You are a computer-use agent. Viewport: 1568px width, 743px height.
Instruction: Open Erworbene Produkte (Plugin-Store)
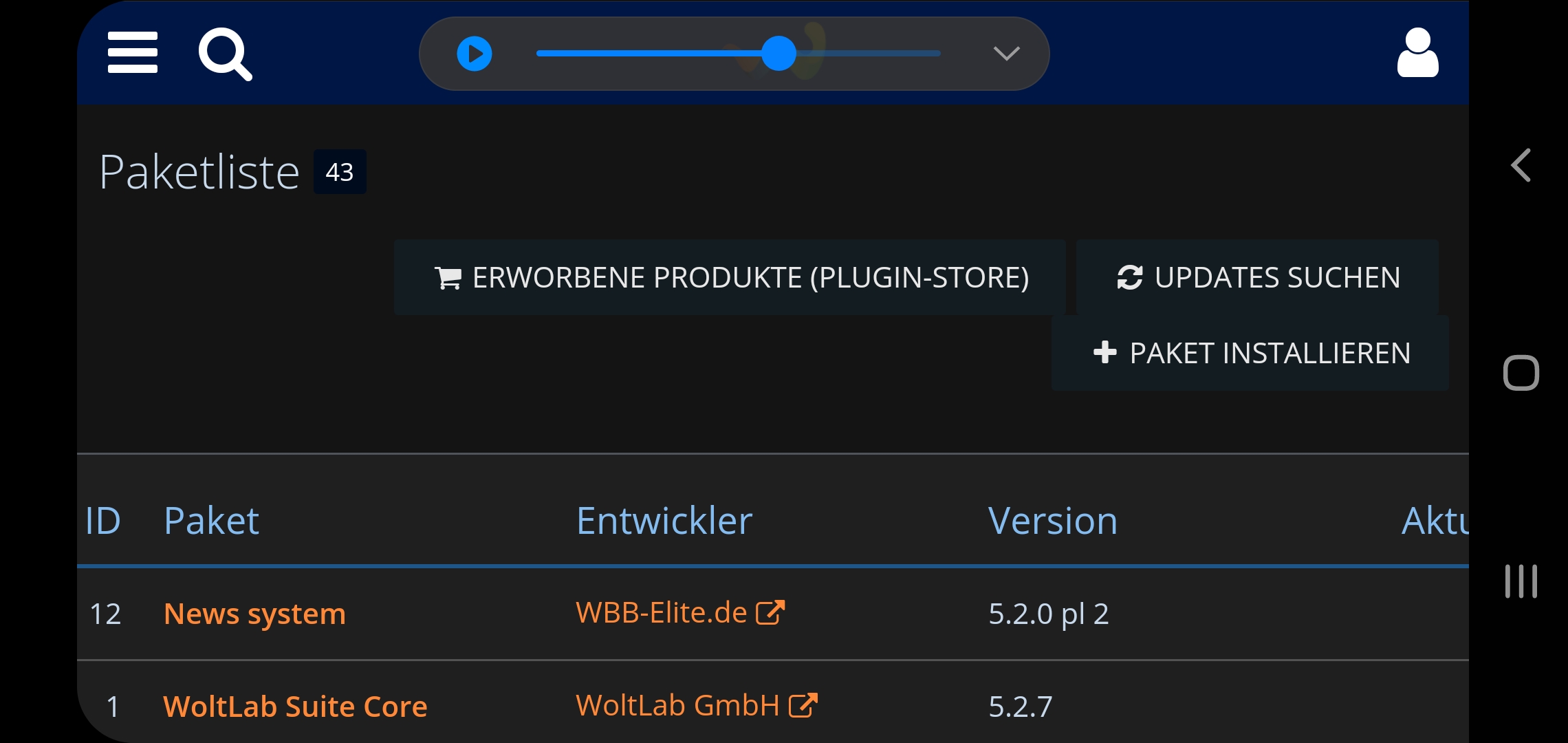[730, 277]
